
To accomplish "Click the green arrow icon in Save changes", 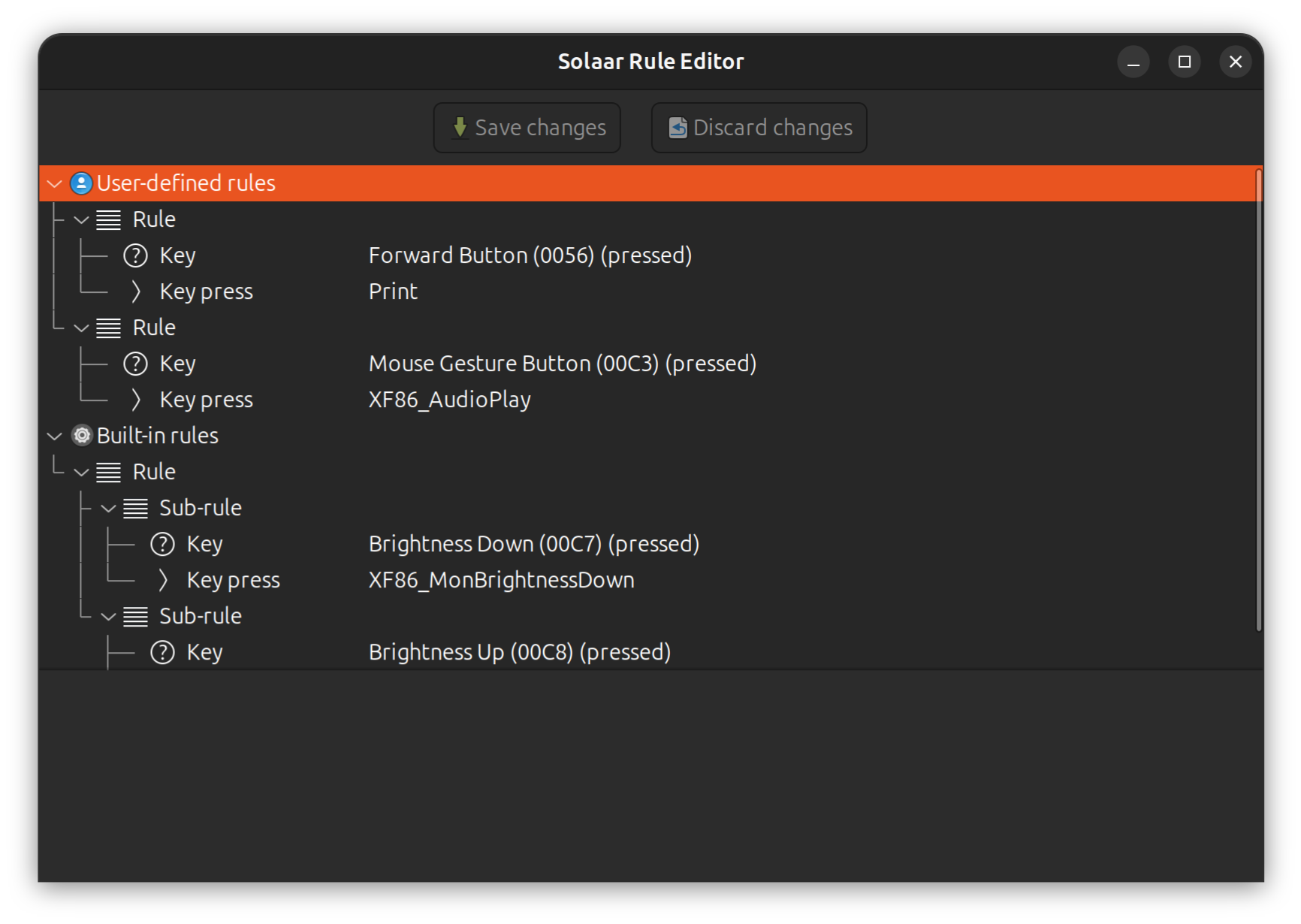I will coord(460,128).
